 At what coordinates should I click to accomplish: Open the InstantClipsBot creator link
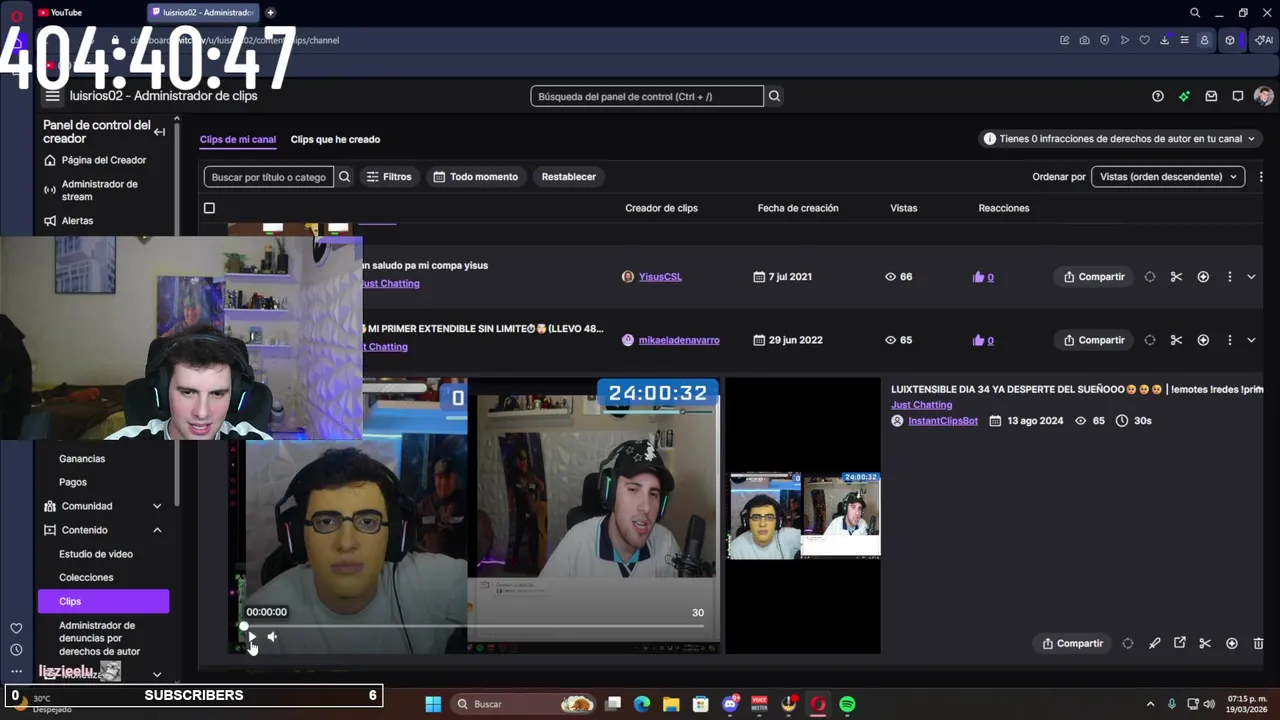pyautogui.click(x=943, y=421)
